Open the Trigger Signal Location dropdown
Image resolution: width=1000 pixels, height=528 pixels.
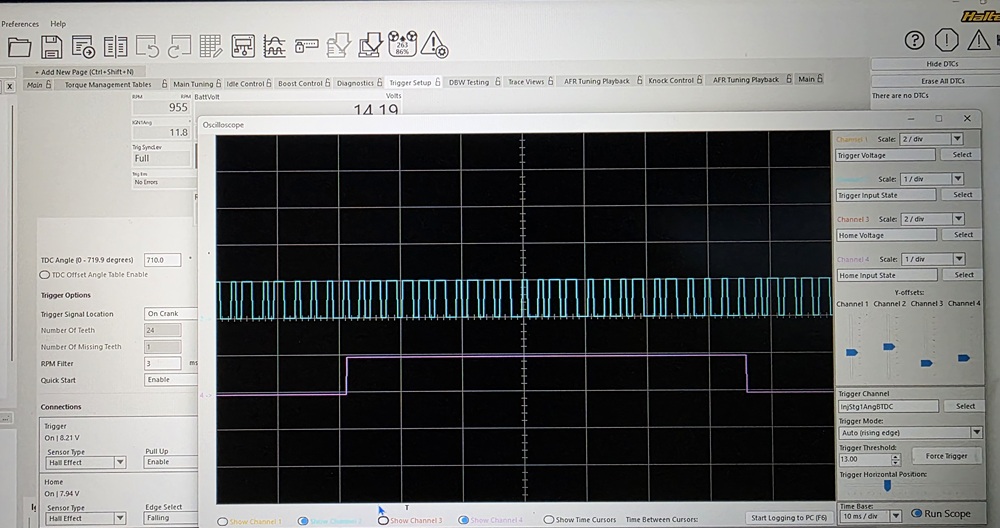click(x=171, y=314)
